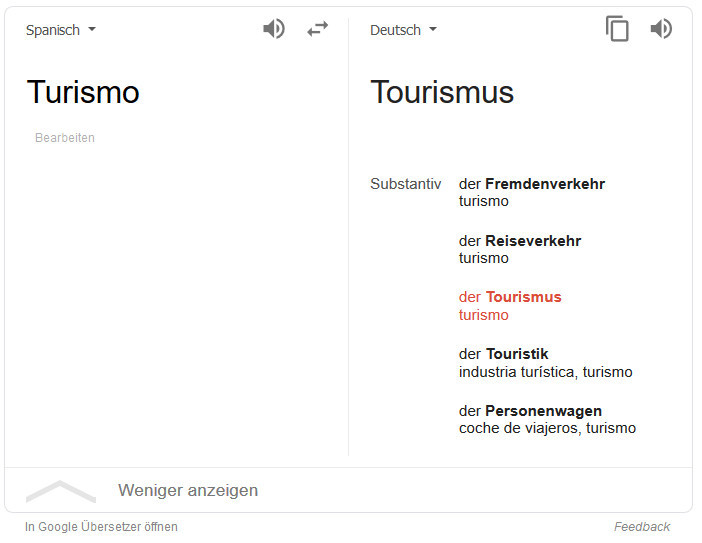Copy the German translation
The image size is (702, 543).
617,29
